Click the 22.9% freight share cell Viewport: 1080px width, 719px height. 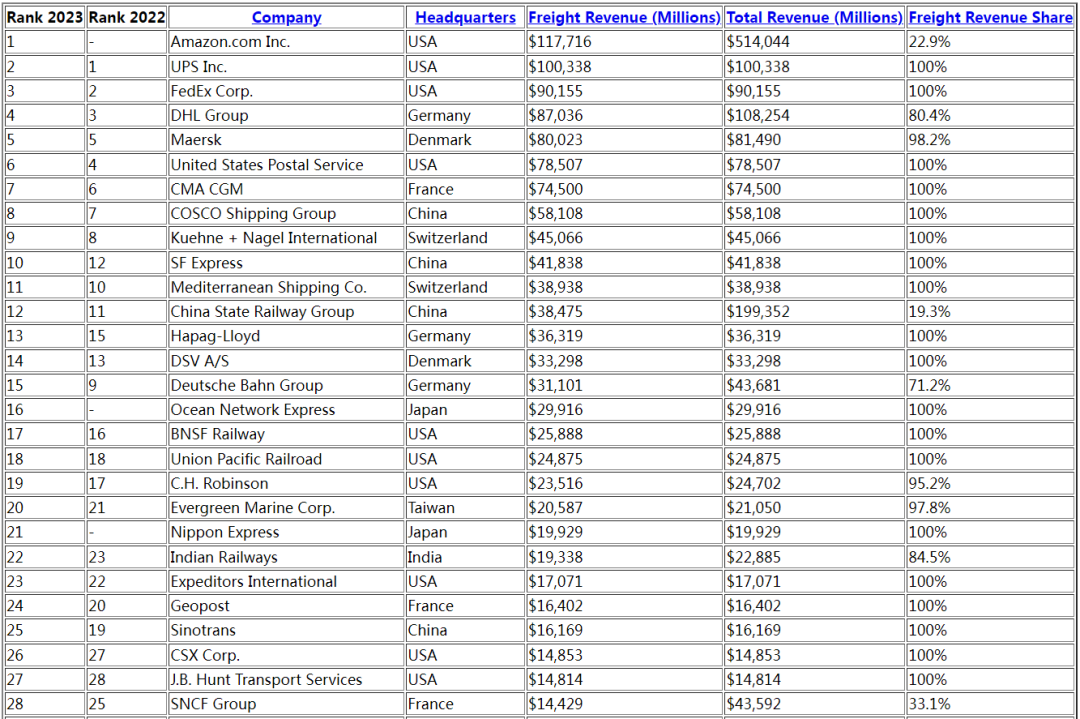[x=990, y=42]
